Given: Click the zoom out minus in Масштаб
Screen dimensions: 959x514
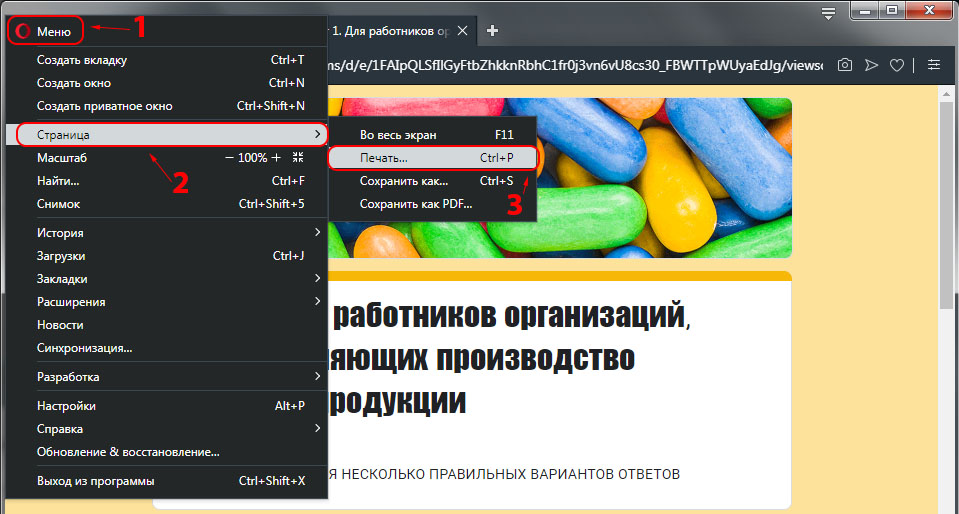Looking at the screenshot, I should [229, 158].
